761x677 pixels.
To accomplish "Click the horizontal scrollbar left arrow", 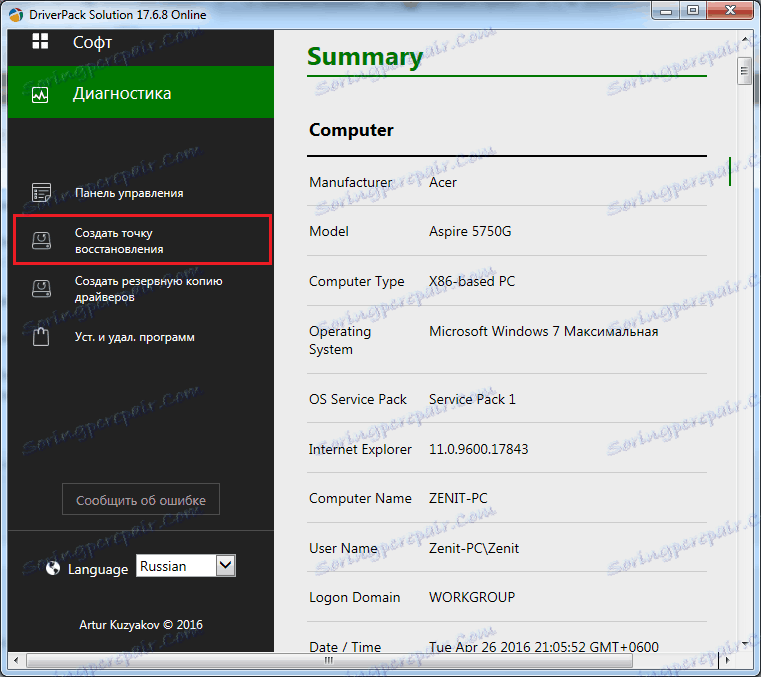I will pos(16,660).
